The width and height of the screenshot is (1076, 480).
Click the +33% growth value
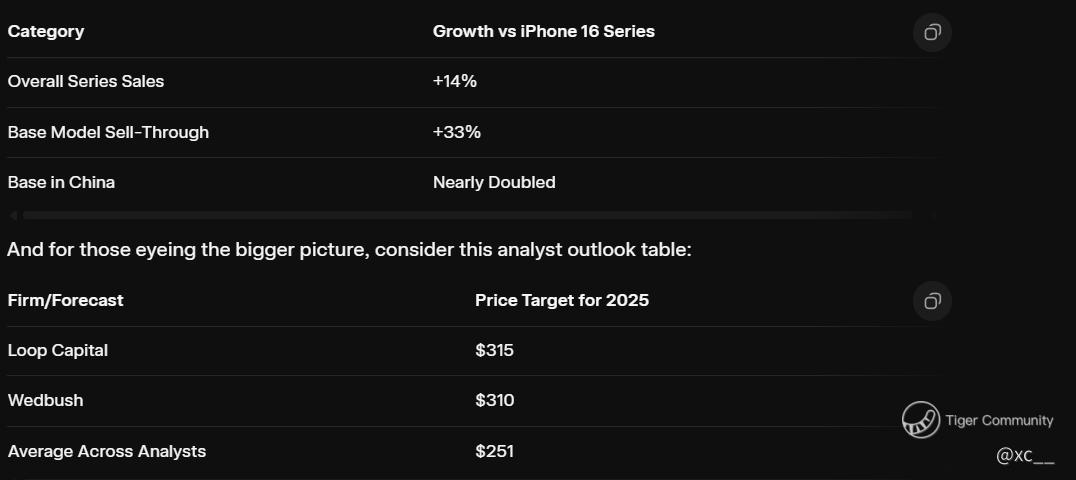click(456, 132)
